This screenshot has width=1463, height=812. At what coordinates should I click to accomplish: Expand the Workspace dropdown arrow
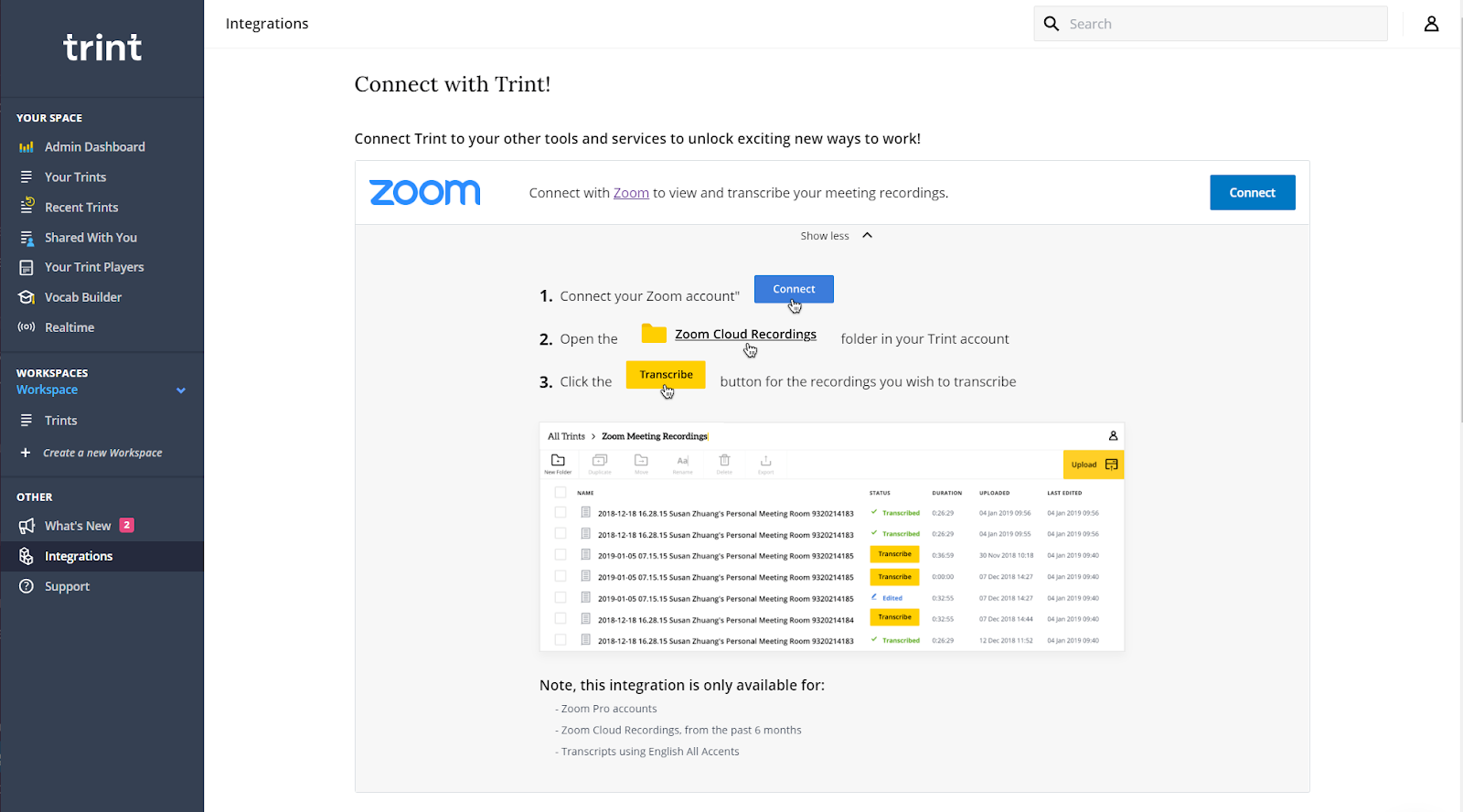click(181, 390)
